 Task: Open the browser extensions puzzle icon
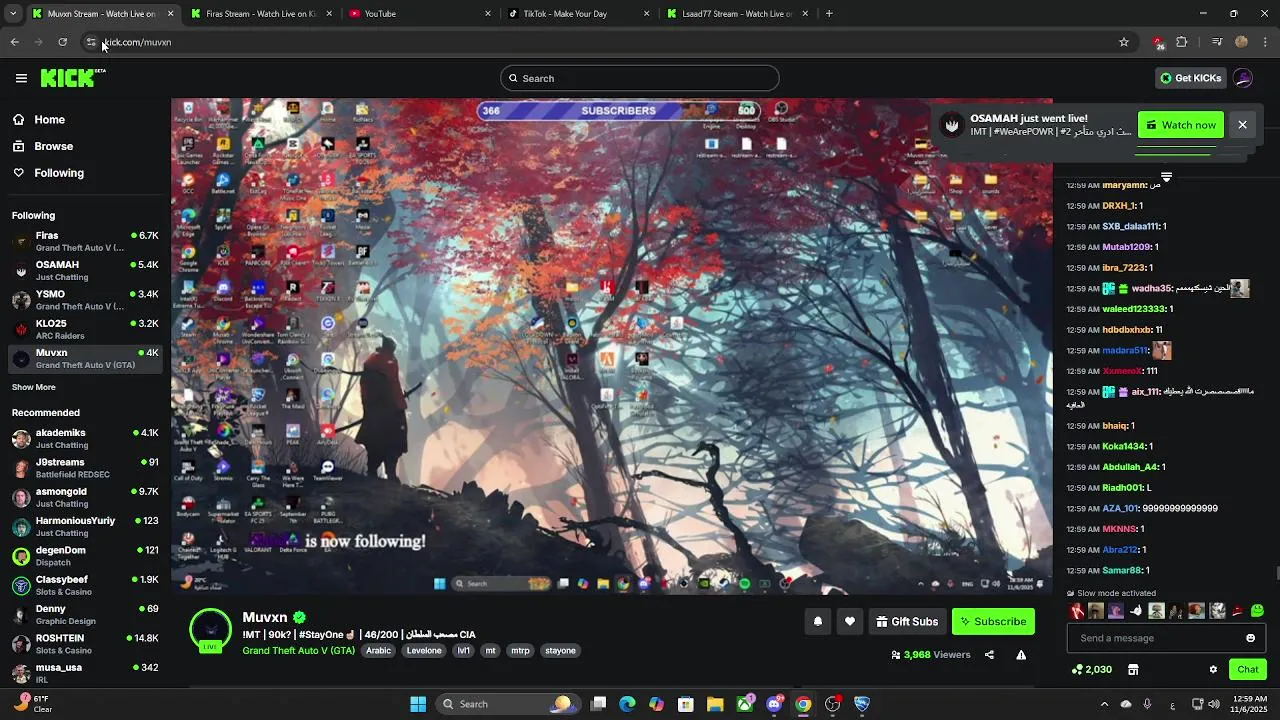click(1182, 42)
